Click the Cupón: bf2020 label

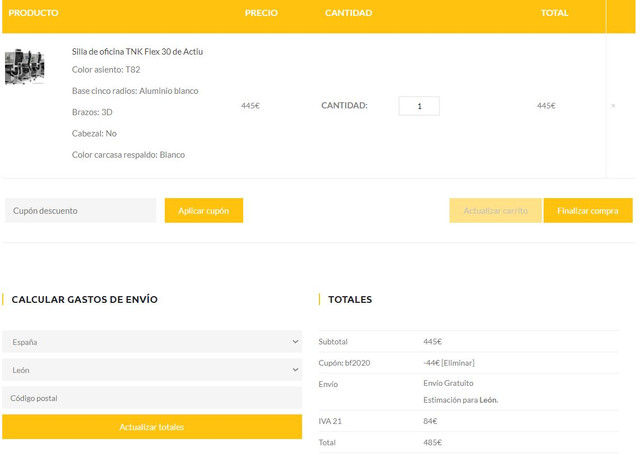pyautogui.click(x=344, y=363)
